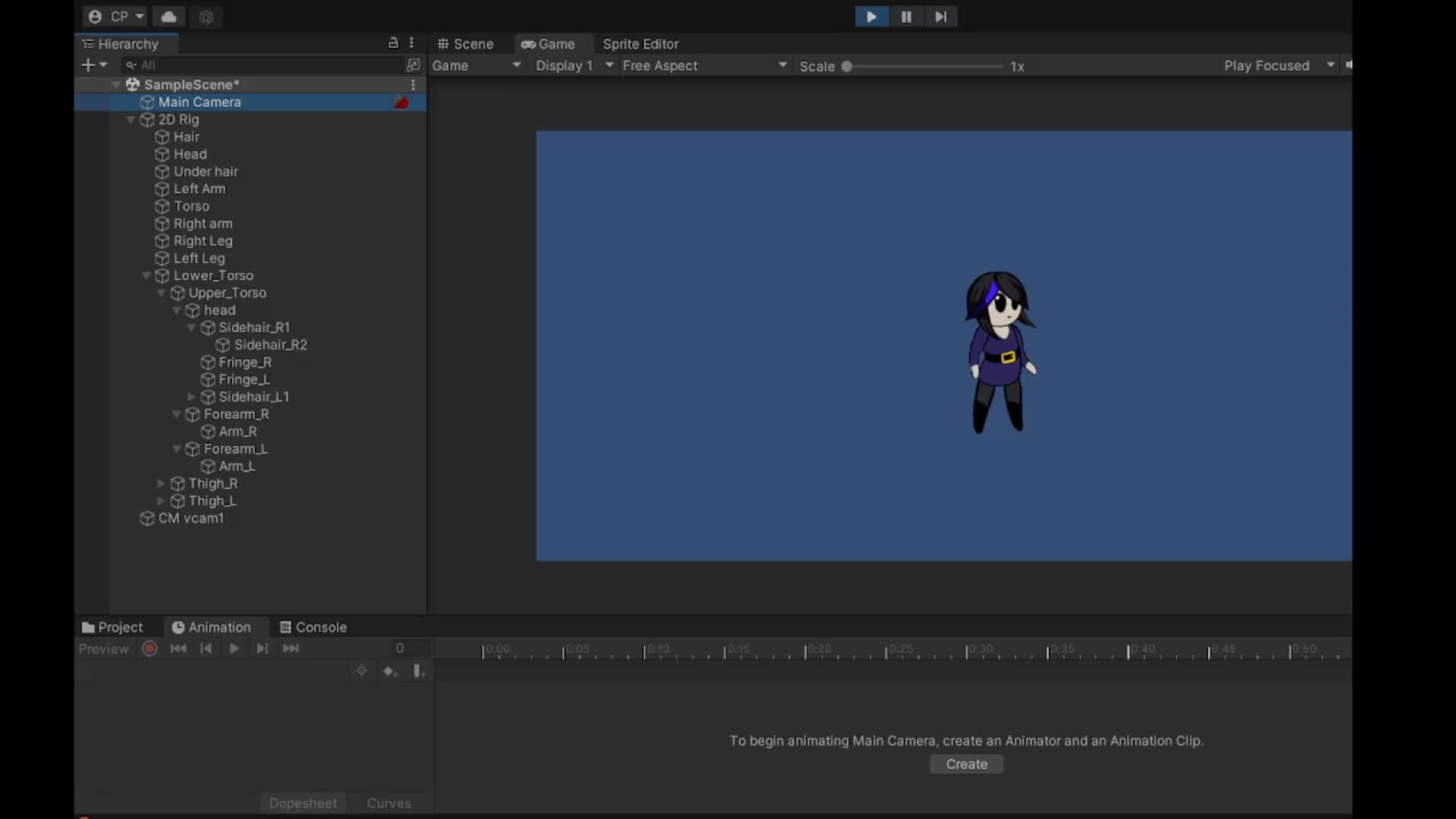Click the Pause button in toolbar
The image size is (1456, 819).
[x=906, y=17]
